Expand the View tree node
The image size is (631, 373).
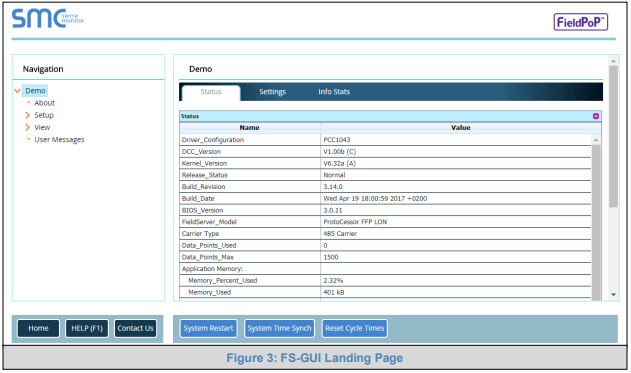tap(27, 128)
